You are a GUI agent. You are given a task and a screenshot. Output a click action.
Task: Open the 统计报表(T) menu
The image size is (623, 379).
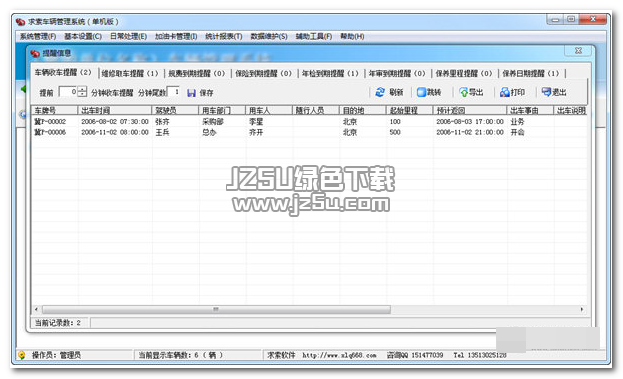[224, 37]
